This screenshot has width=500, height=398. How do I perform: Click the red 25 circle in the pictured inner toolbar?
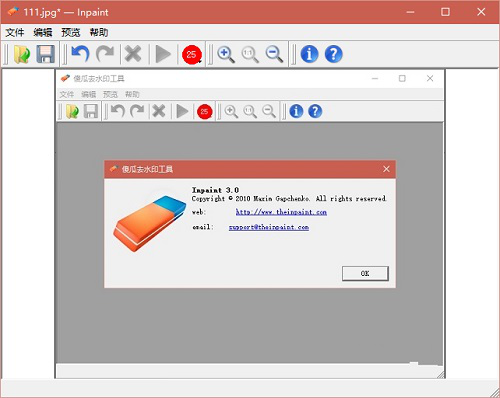pyautogui.click(x=204, y=112)
